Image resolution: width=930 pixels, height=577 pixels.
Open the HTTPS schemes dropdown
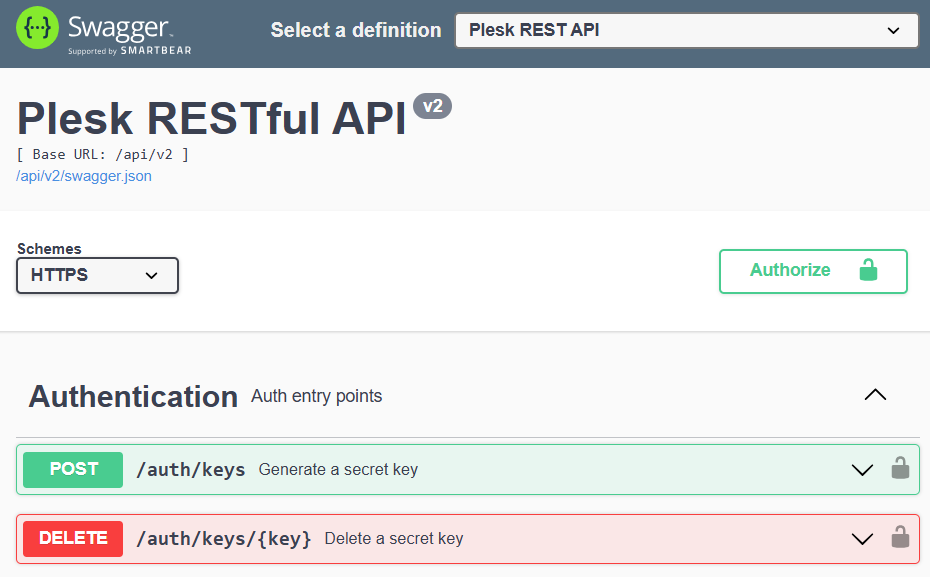[x=97, y=275]
